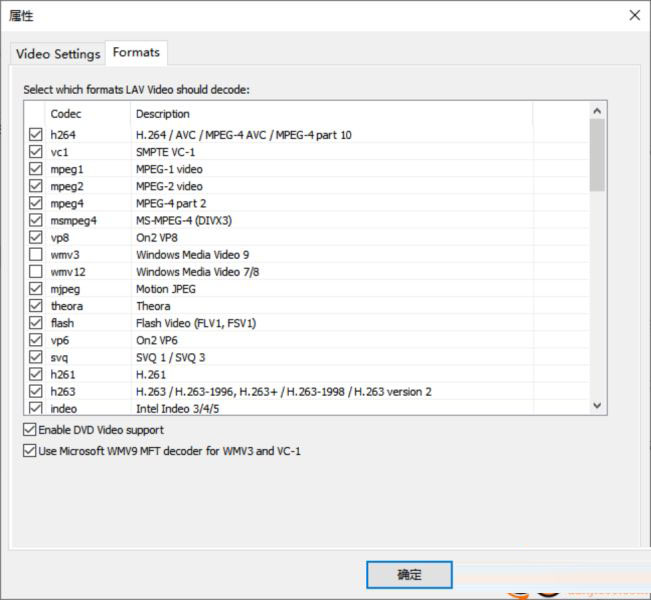Toggle Use Microsoft WMV9 MFT decoder checkbox
Screen dimensions: 651x600
[29, 451]
